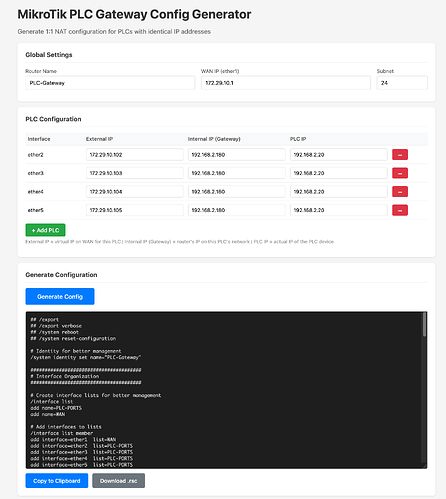Screen dimensions: 446x499
Task: Click the Router Name label
Action: point(41,71)
